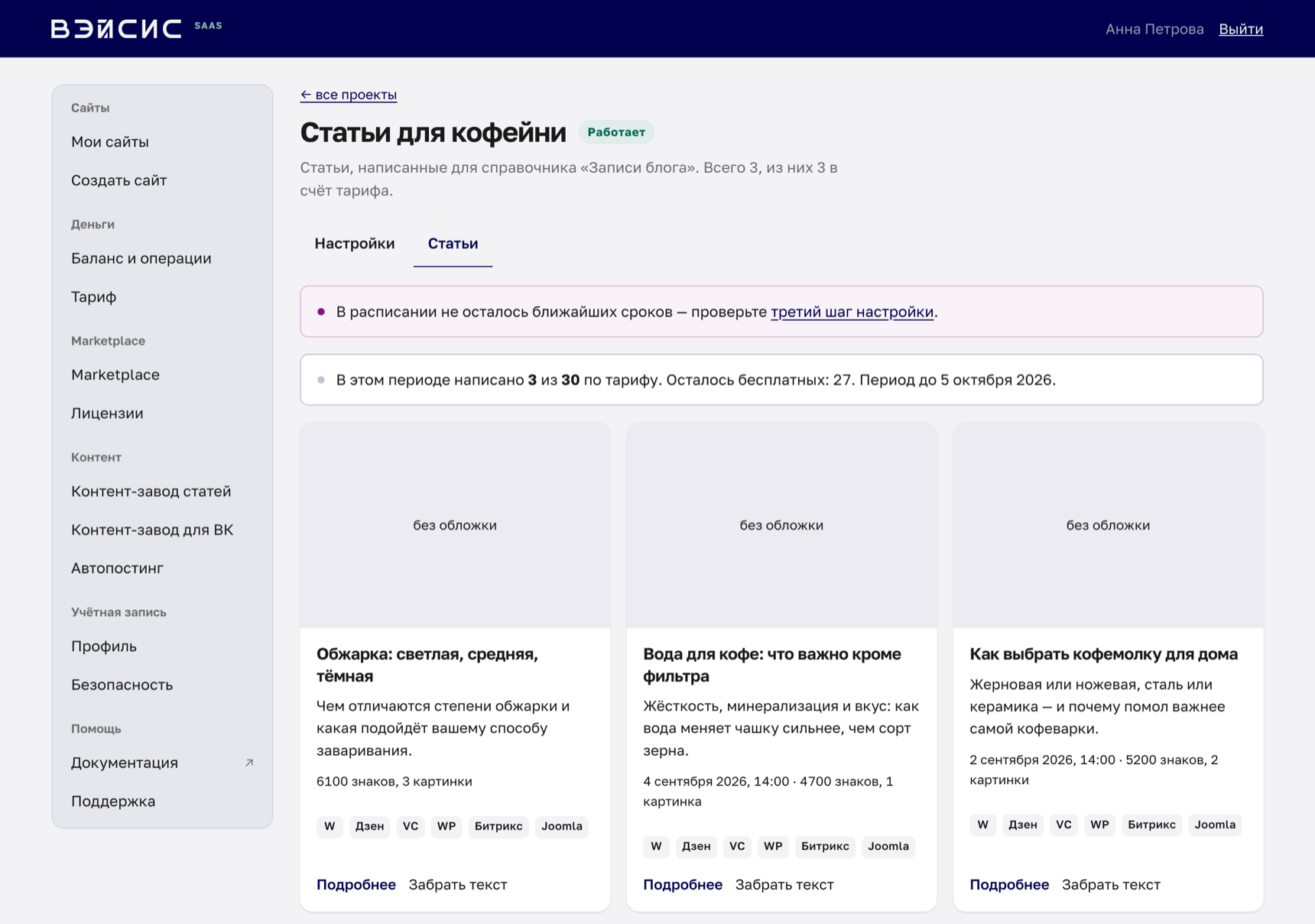Click the W tag on Вода для кофе card
This screenshot has width=1315, height=924.
point(656,847)
